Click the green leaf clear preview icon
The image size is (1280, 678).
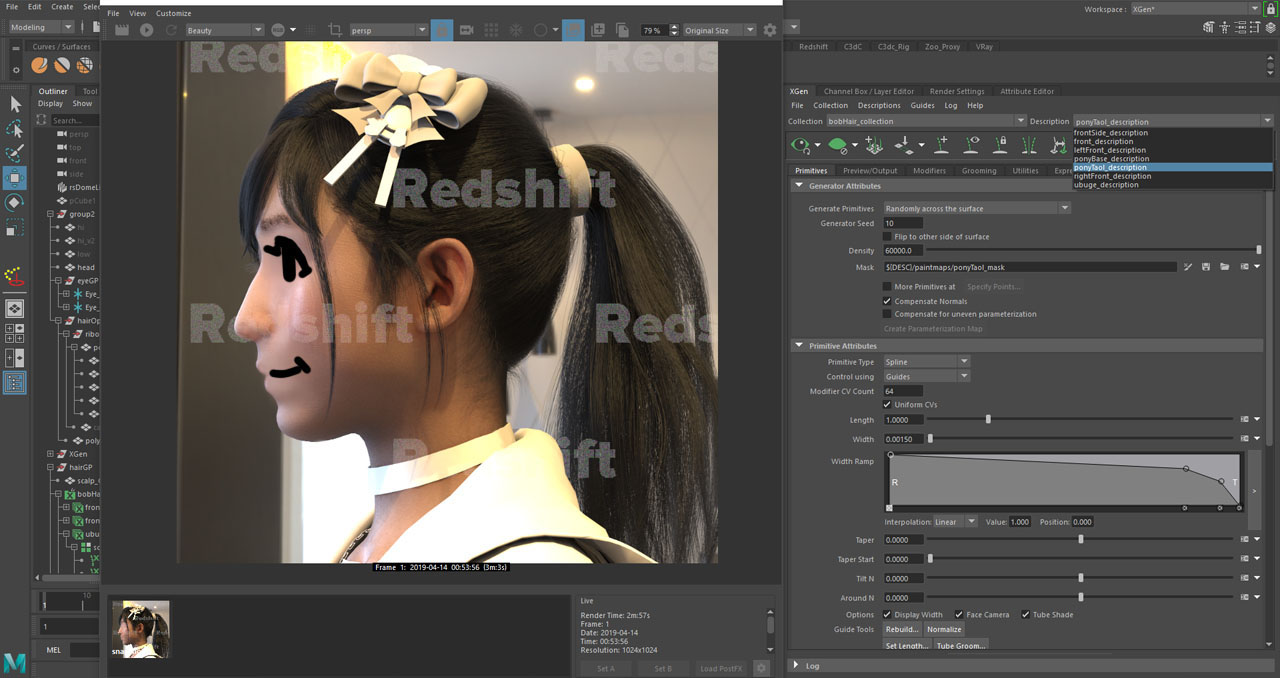click(x=838, y=146)
